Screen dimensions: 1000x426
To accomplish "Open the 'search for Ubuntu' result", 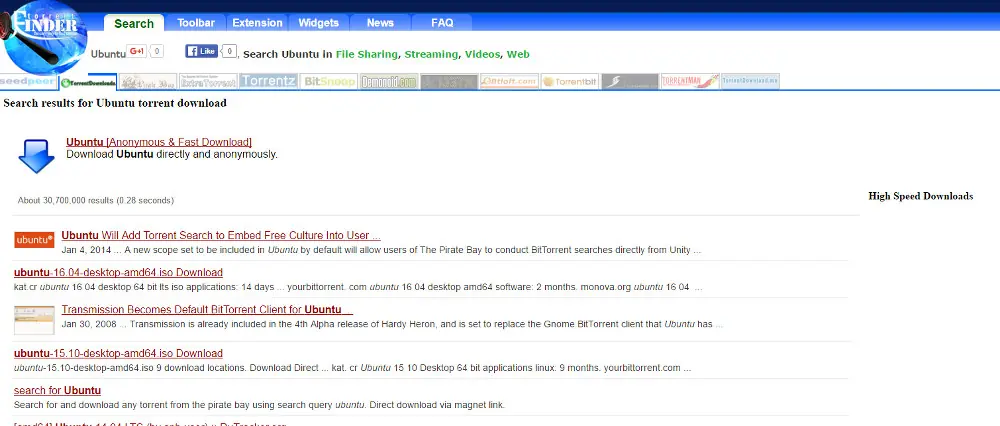I will coord(57,390).
